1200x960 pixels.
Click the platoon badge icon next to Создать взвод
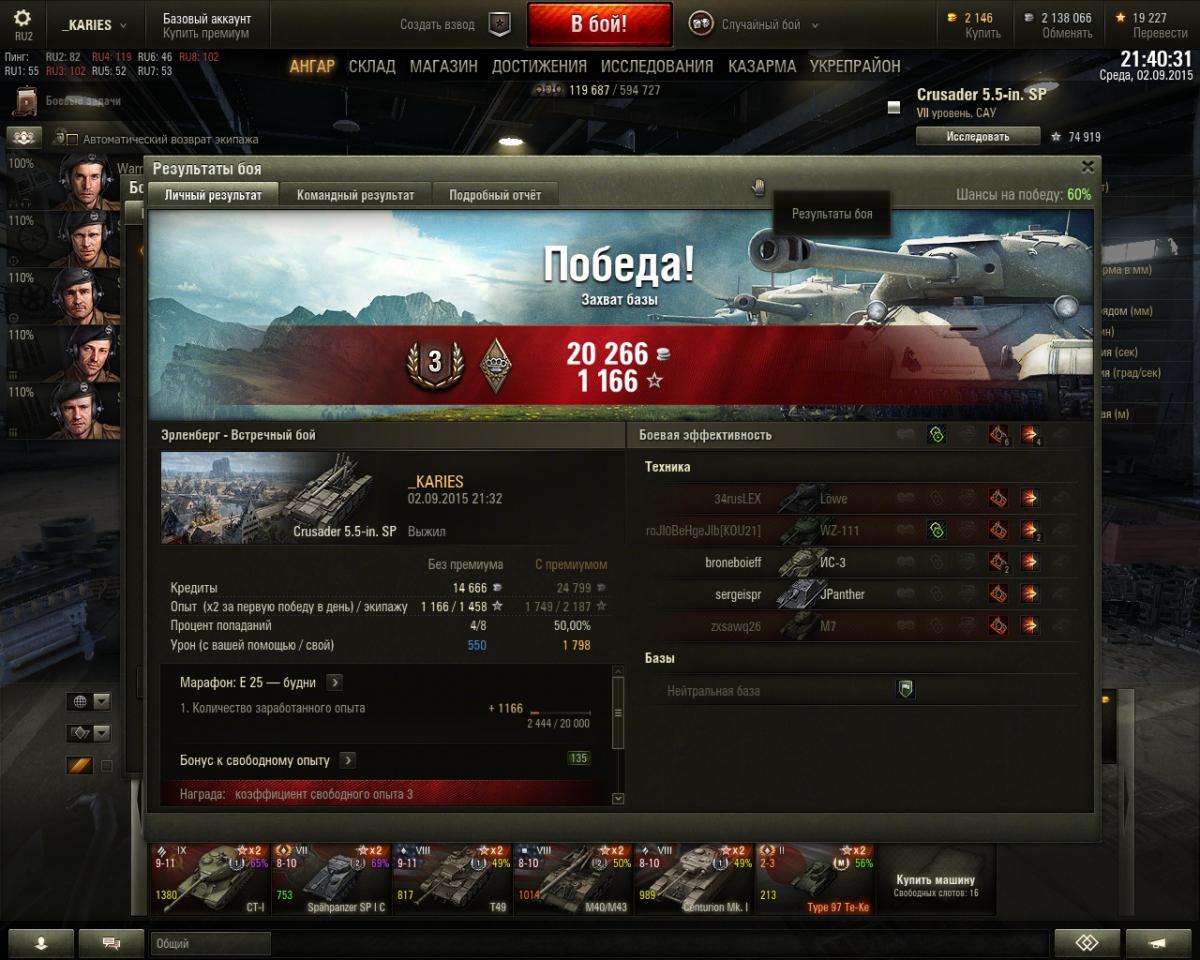pos(500,25)
